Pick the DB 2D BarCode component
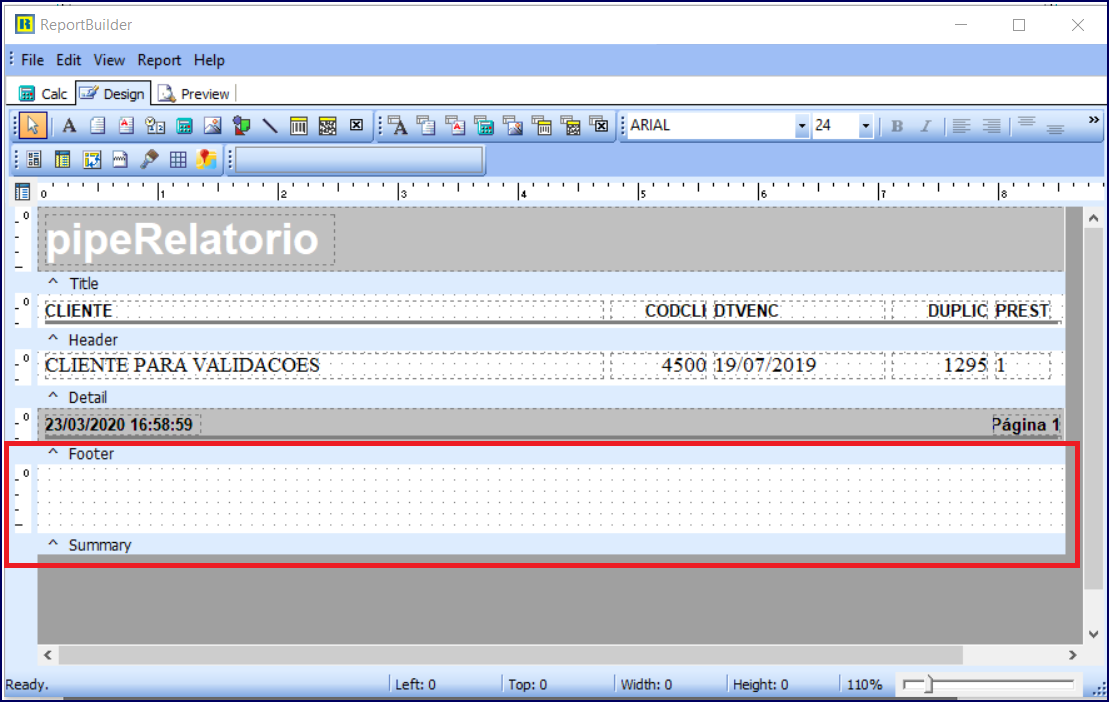The width and height of the screenshot is (1109, 702). coord(571,126)
